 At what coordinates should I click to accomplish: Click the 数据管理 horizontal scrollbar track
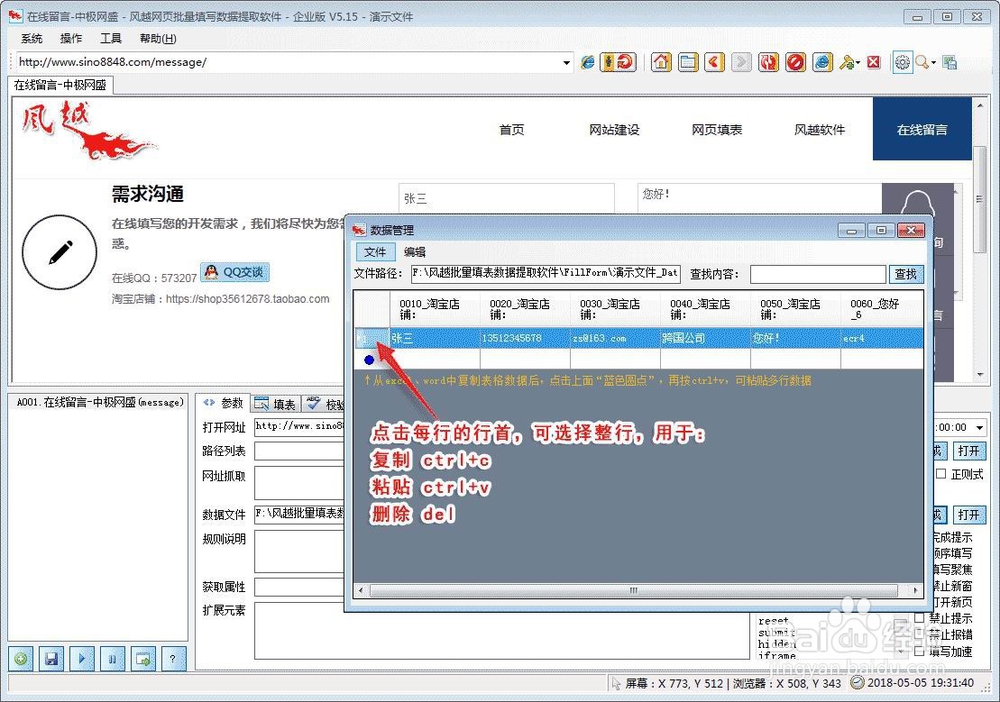click(x=638, y=590)
